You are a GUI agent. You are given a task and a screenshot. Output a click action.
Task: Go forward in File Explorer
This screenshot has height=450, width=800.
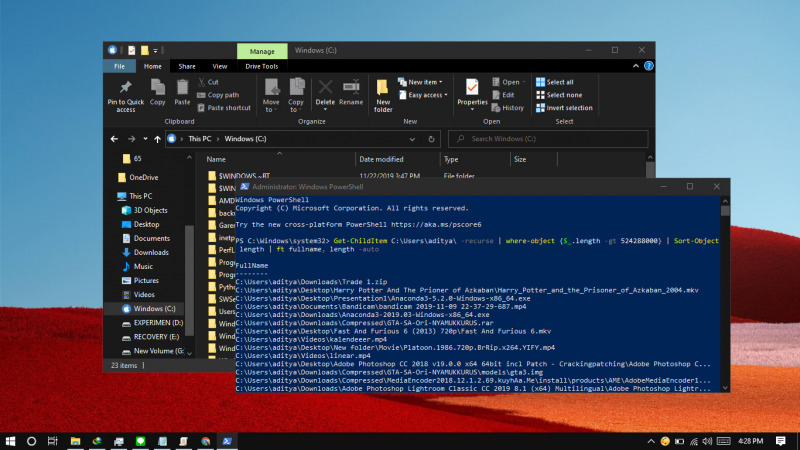[x=132, y=139]
